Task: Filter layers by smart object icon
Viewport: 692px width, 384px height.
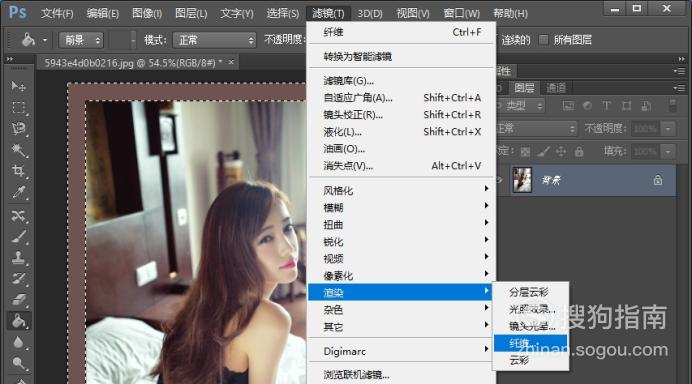Action: pyautogui.click(x=646, y=105)
